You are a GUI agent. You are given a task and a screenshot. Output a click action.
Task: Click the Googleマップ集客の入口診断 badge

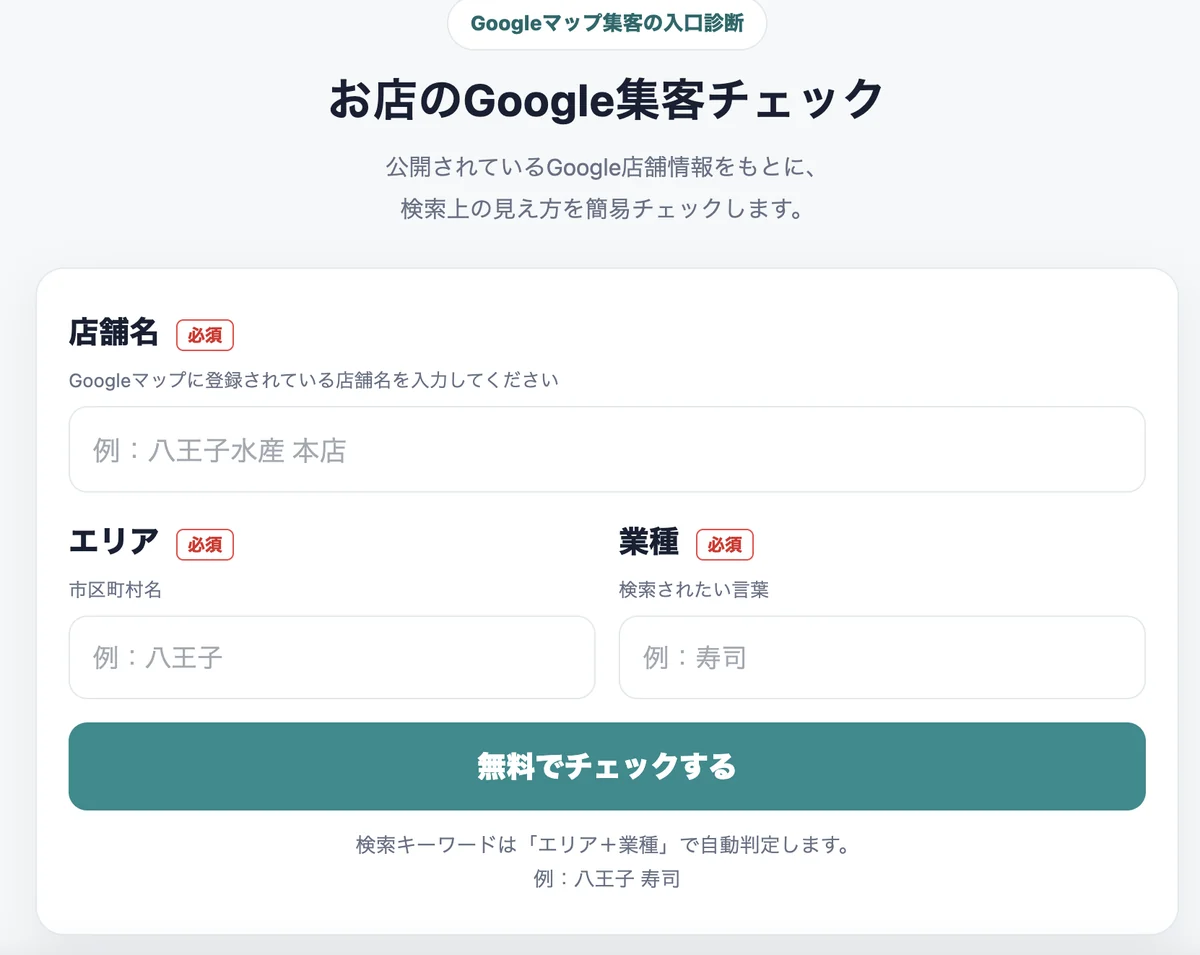[x=607, y=24]
